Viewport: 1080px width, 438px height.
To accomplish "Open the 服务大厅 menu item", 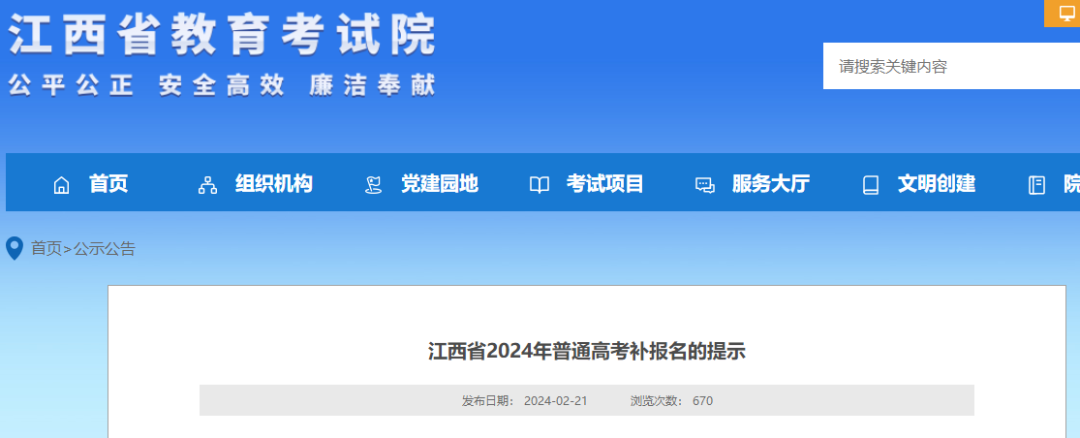I will point(771,184).
